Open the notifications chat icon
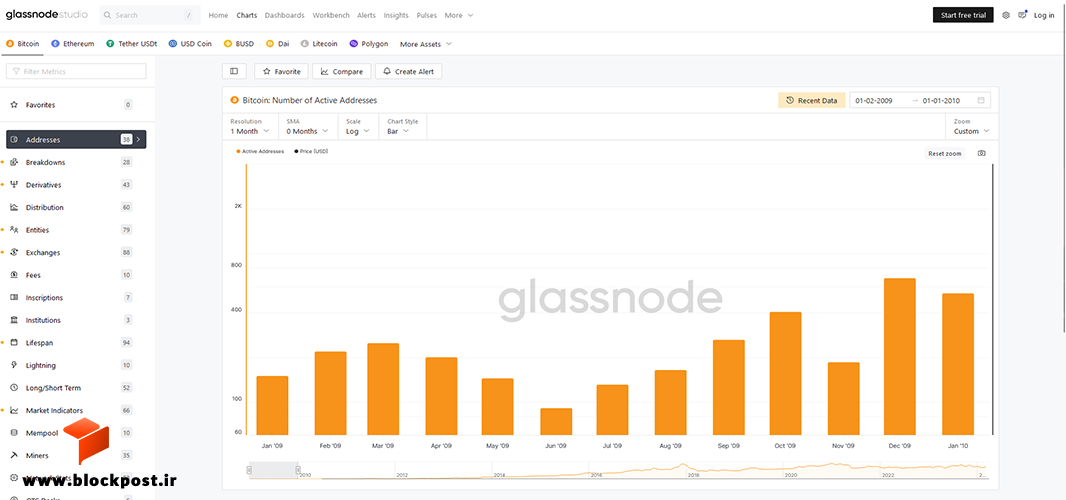The height and width of the screenshot is (500, 1066). (x=1022, y=15)
